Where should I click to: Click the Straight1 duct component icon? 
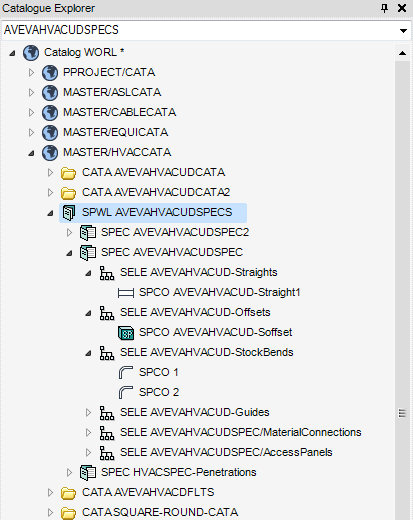point(126,293)
